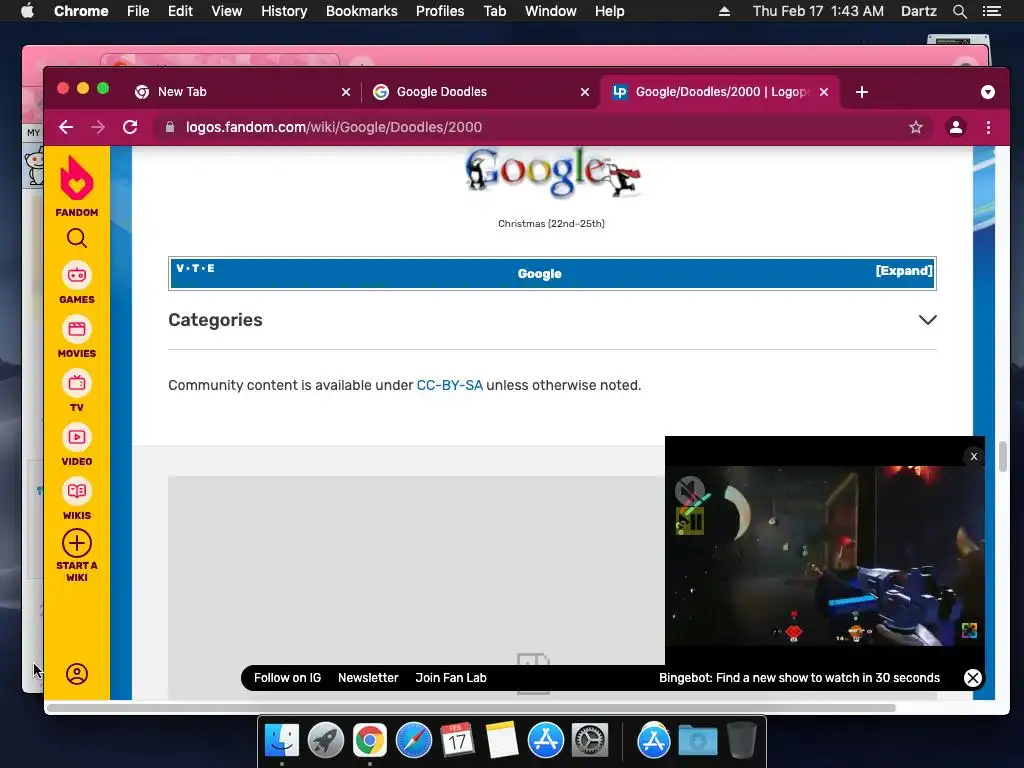1024x768 pixels.
Task: Open Trash from the Dock
Action: [742, 741]
